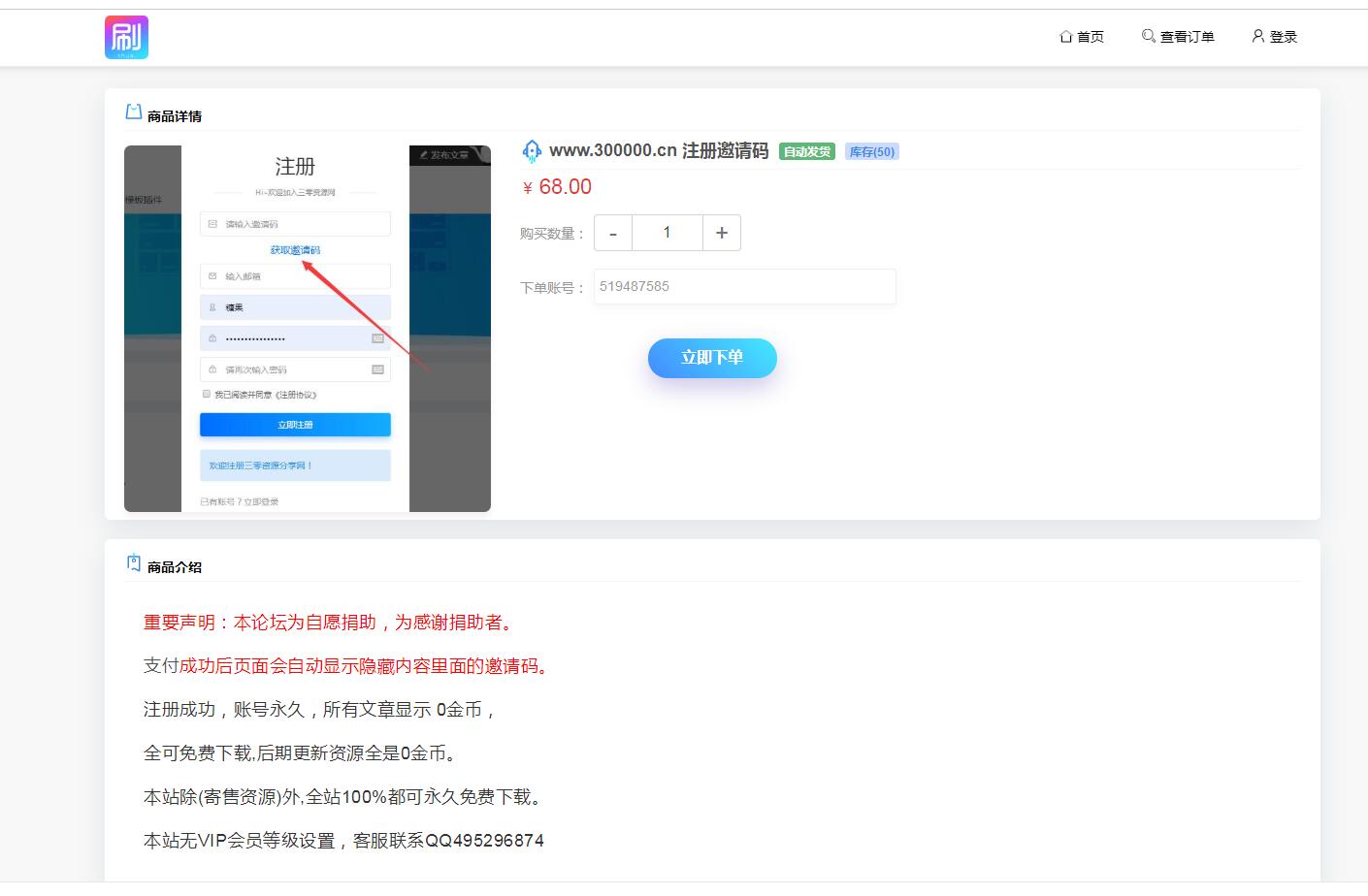Click 获取邀请码 link in the preview image
Image resolution: width=1368 pixels, height=896 pixels.
click(x=295, y=250)
